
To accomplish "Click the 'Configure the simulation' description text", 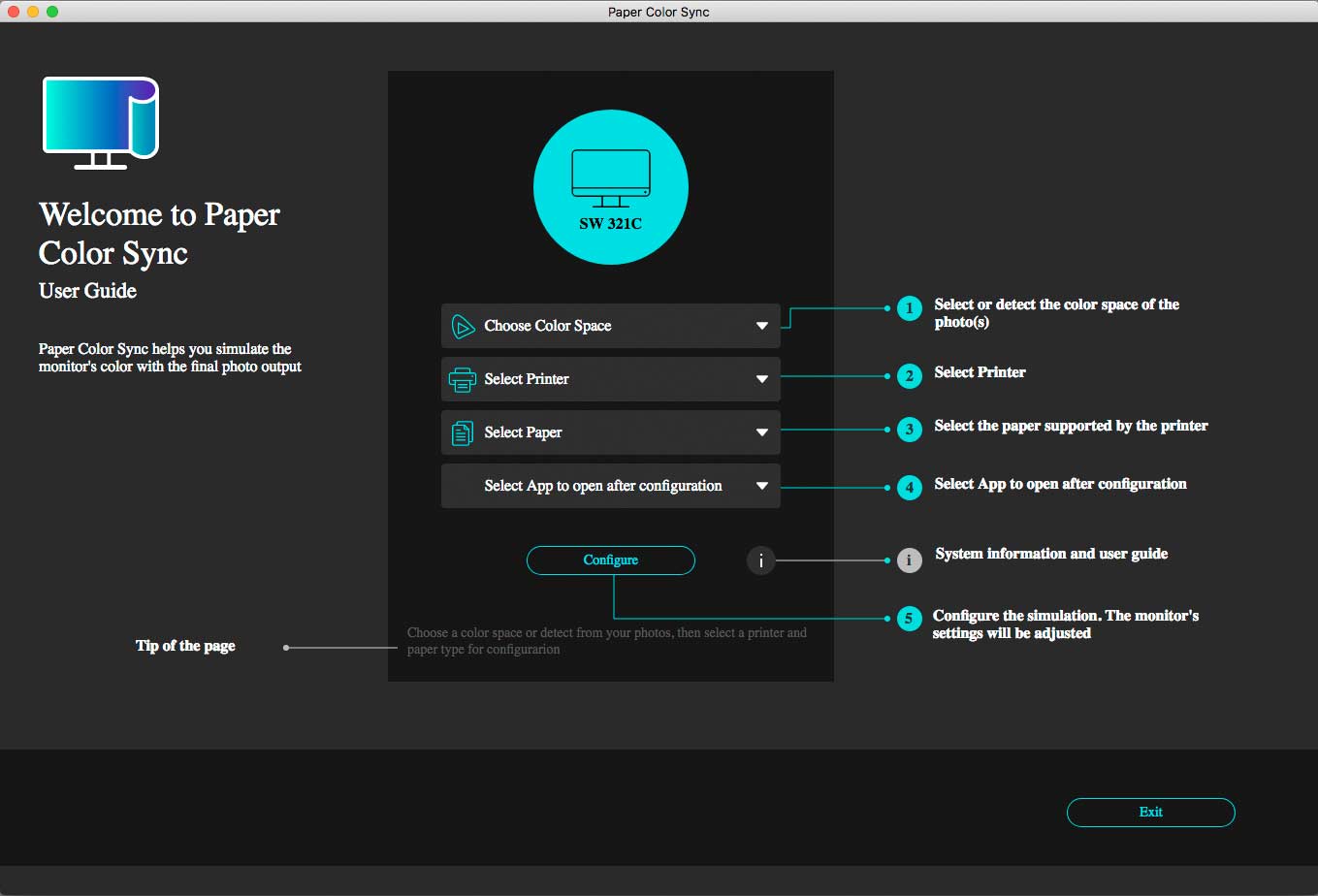I will [1066, 624].
